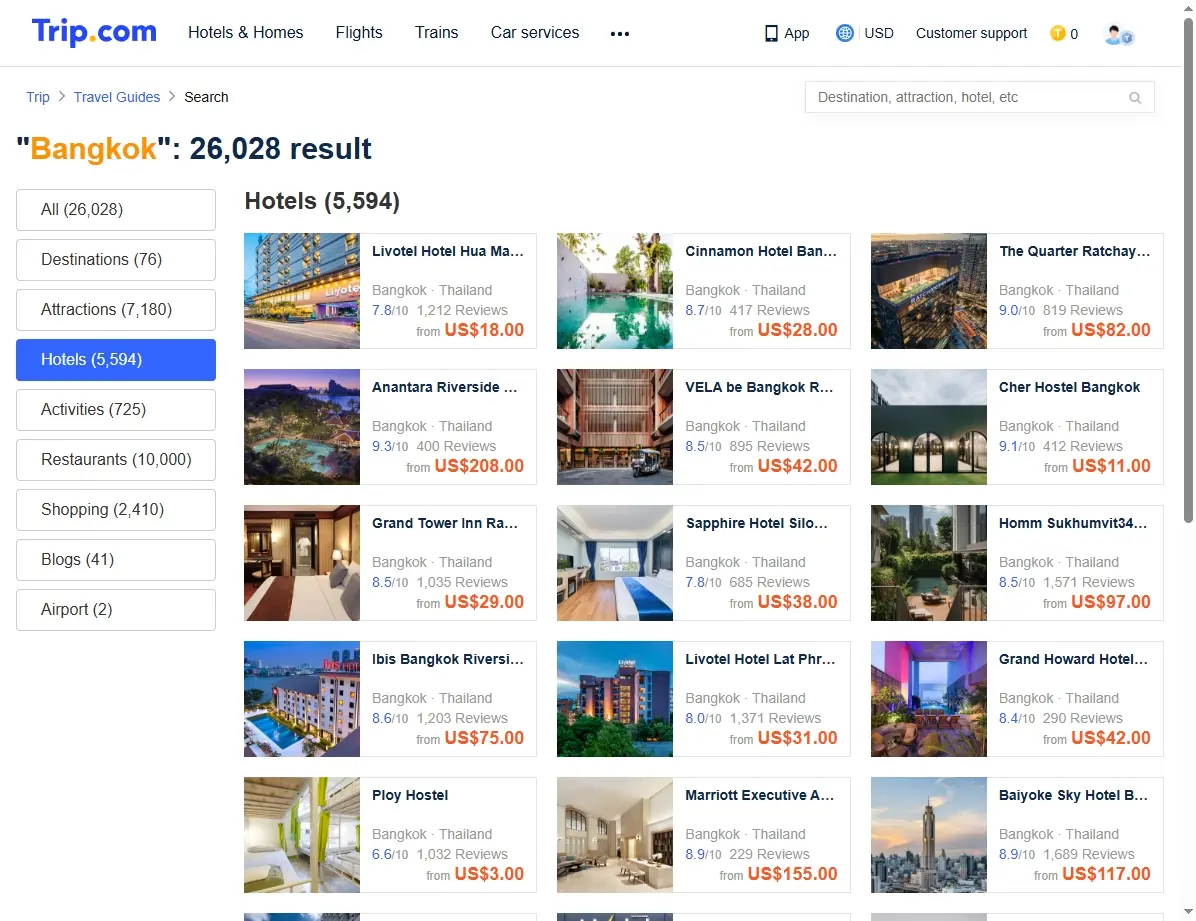Image resolution: width=1196 pixels, height=921 pixels.
Task: Open Homm Sukhumvit34 photo
Action: pyautogui.click(x=929, y=562)
